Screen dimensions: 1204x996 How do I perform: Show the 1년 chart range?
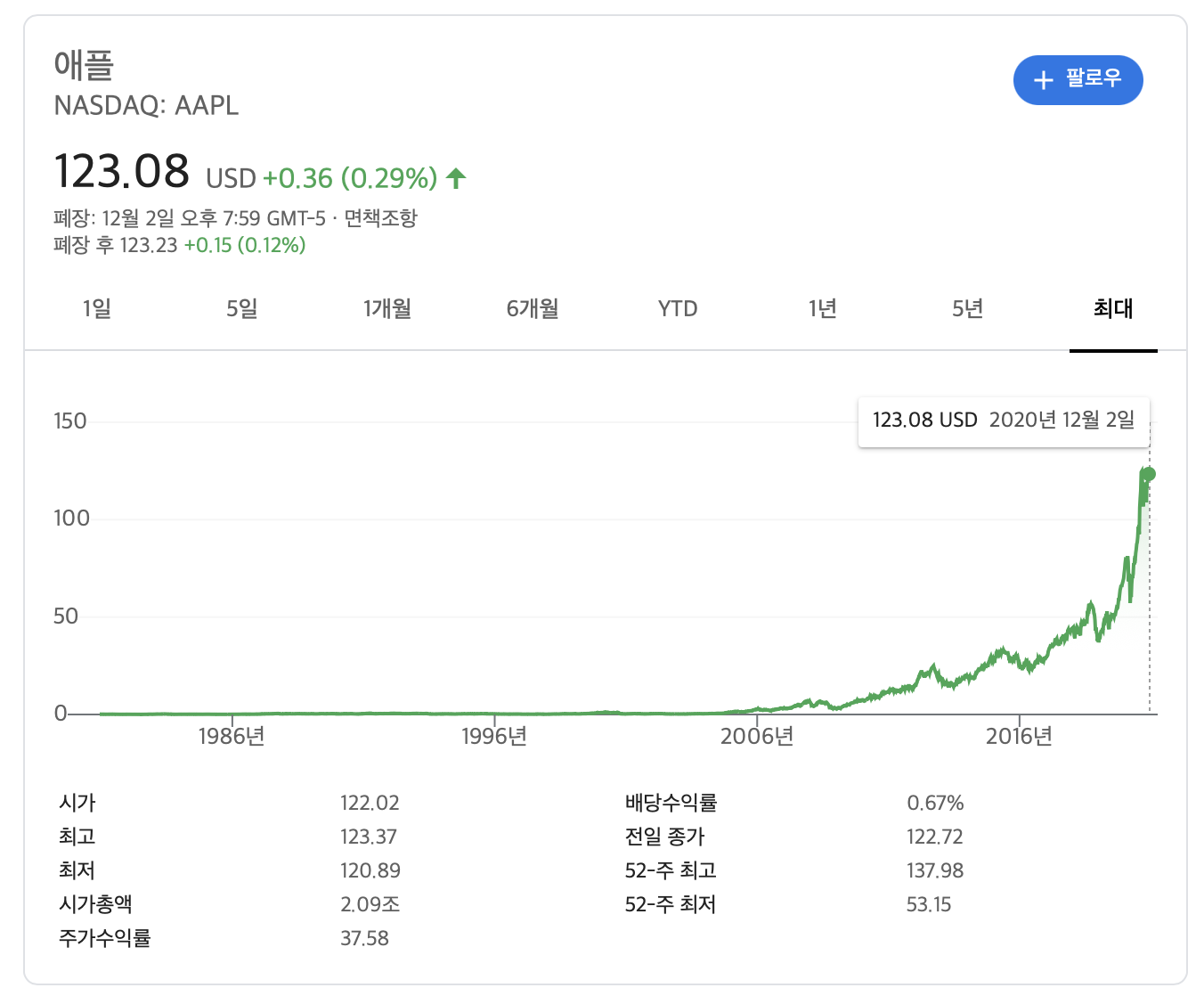tap(823, 309)
